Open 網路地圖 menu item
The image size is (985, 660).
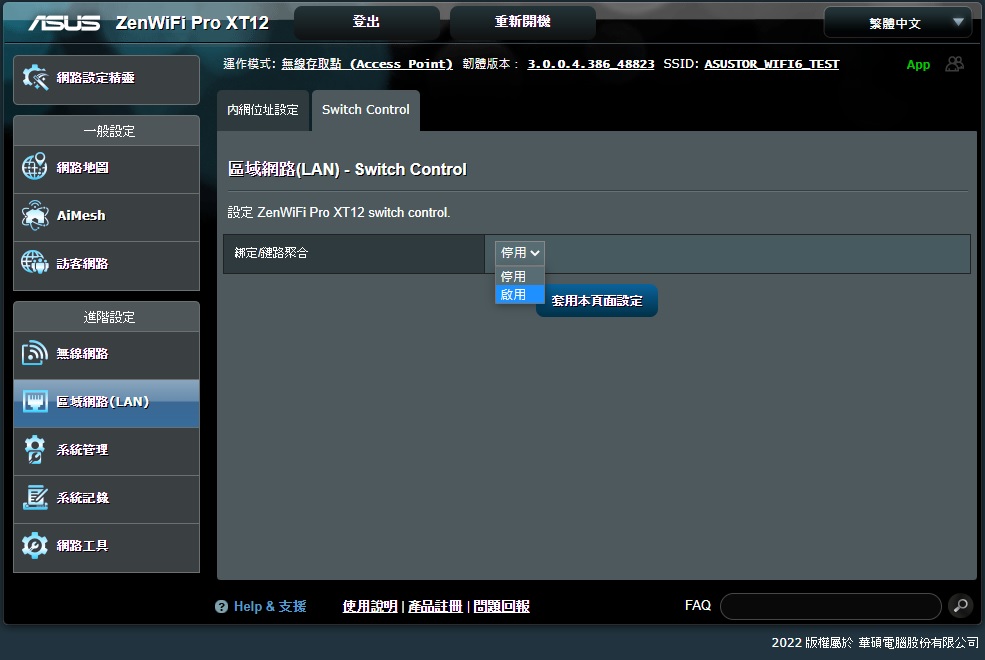tap(106, 168)
